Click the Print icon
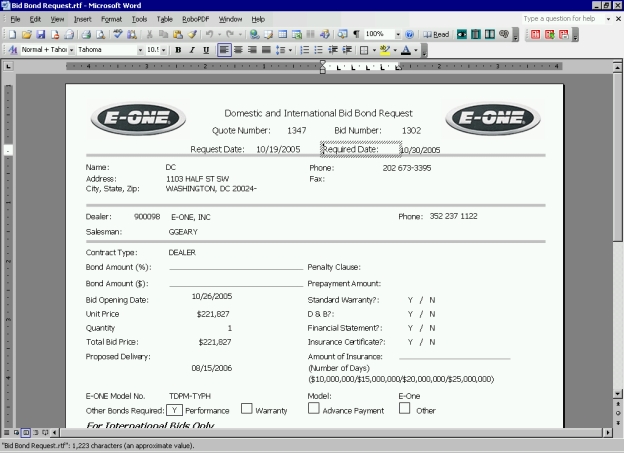The height and width of the screenshot is (453, 624). (86, 35)
